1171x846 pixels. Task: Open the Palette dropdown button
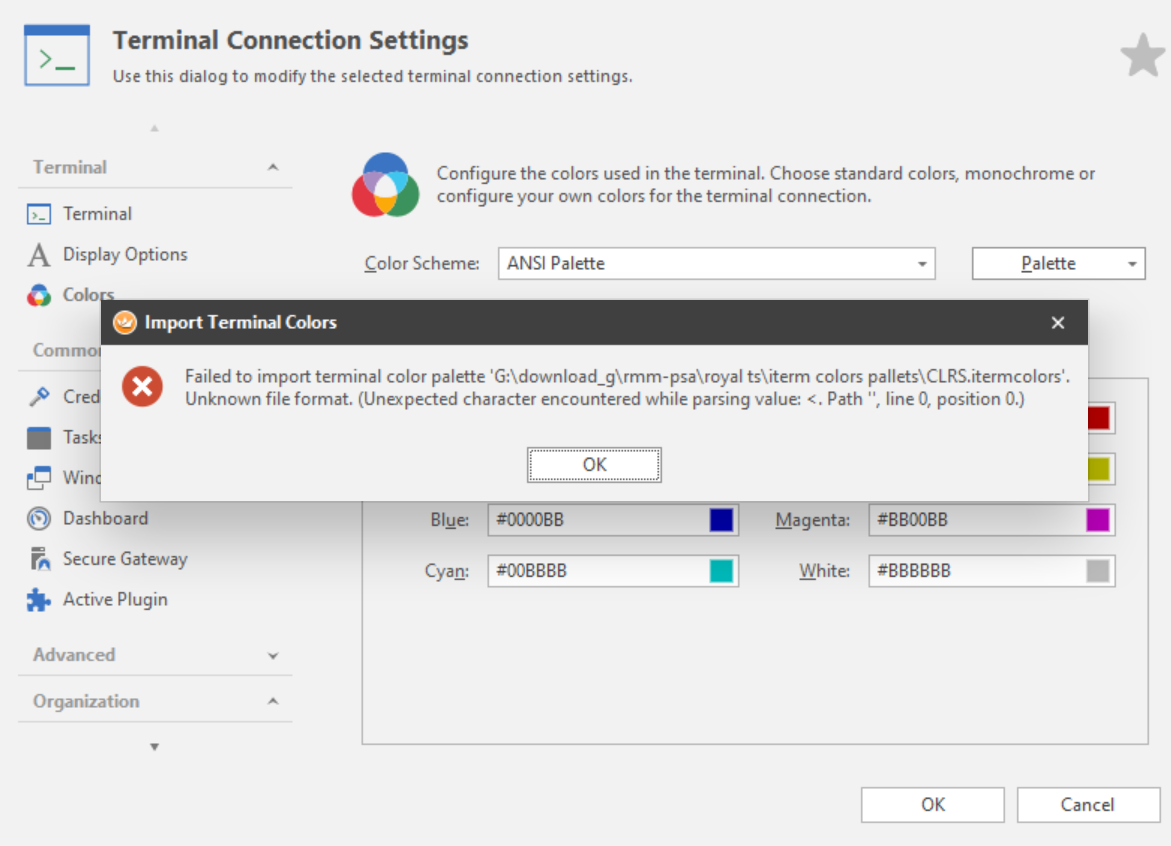coord(1132,264)
